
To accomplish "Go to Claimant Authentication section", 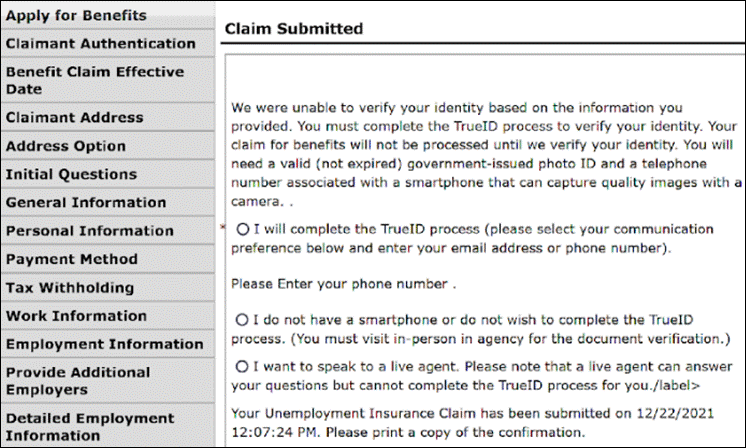I will click(101, 44).
